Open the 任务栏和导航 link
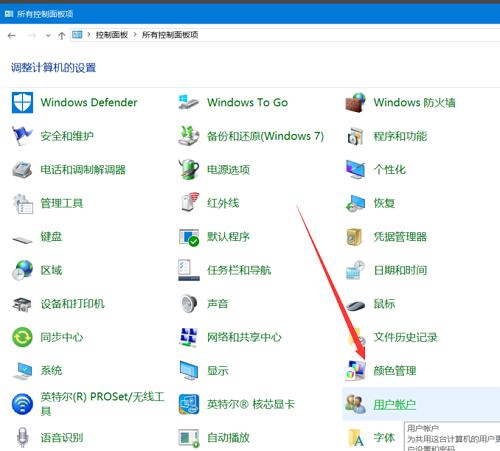 point(239,270)
